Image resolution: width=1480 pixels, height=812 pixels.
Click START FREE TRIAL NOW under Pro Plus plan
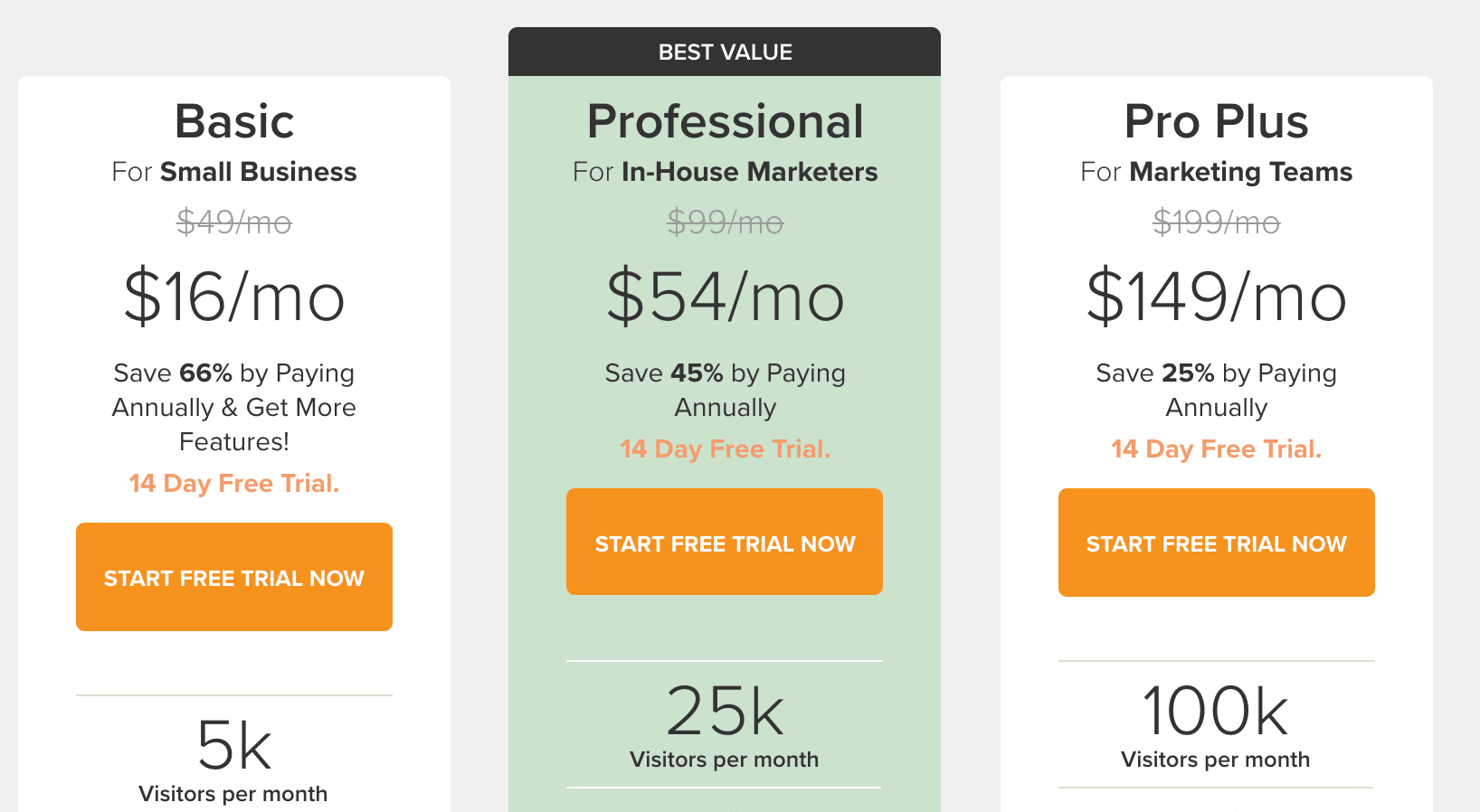tap(1216, 543)
